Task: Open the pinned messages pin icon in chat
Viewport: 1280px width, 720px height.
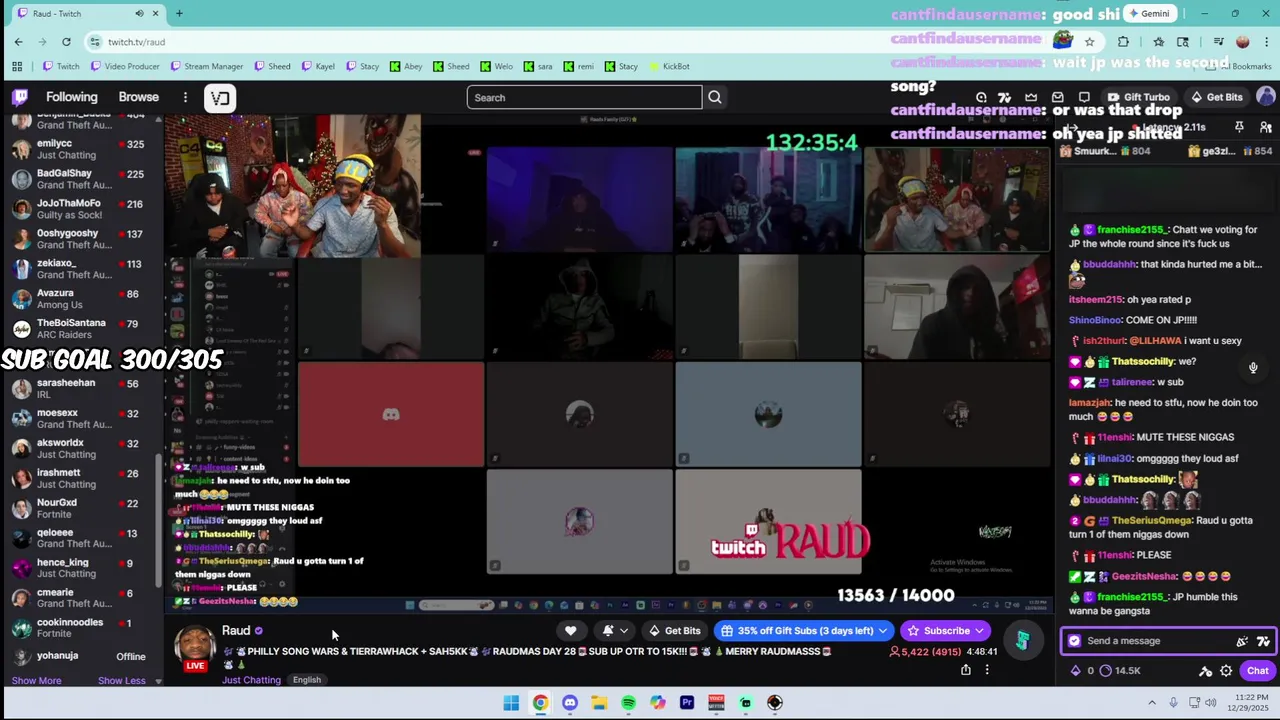Action: [1239, 127]
